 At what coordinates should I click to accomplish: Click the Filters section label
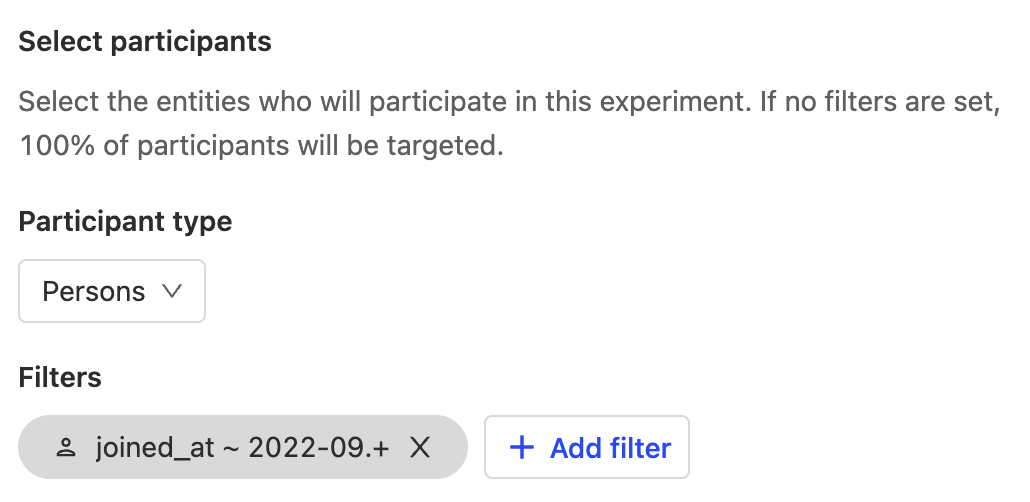[x=60, y=377]
